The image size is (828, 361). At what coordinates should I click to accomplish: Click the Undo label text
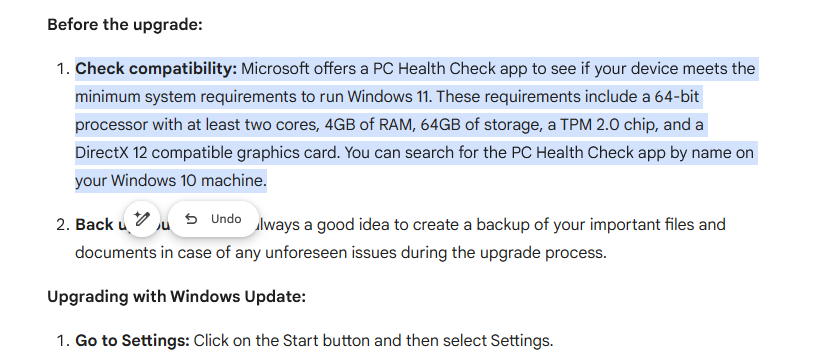(226, 219)
